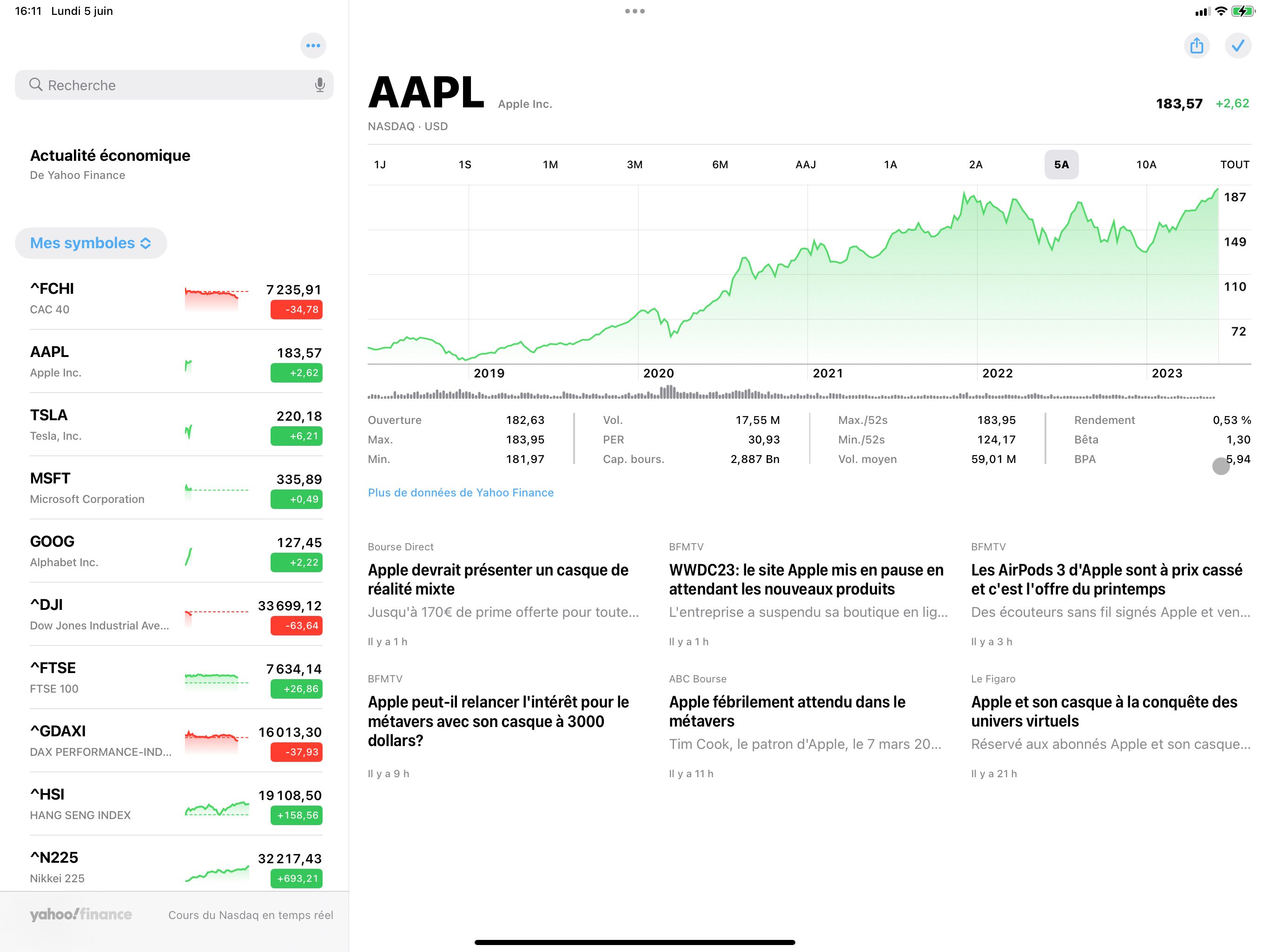Toggle Tesla's +6,21 change badge

(296, 436)
